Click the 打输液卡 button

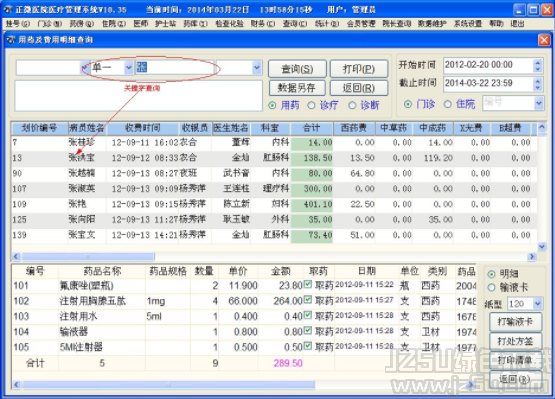pyautogui.click(x=515, y=321)
